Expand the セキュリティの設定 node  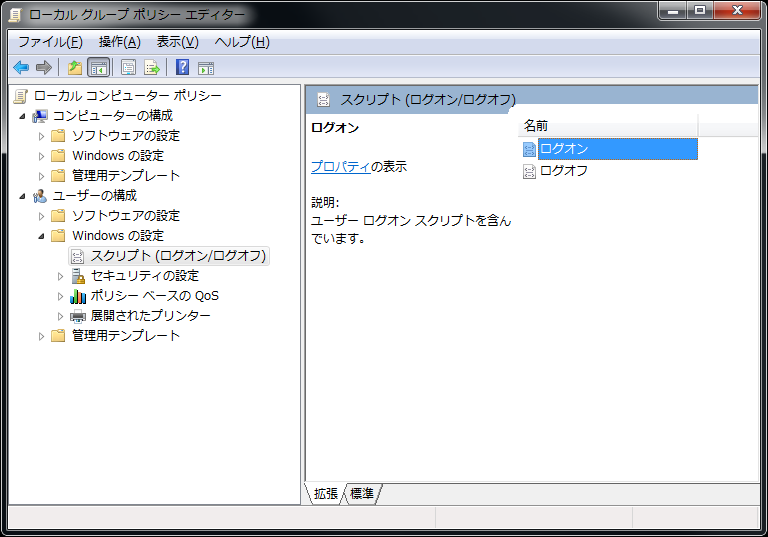point(60,276)
